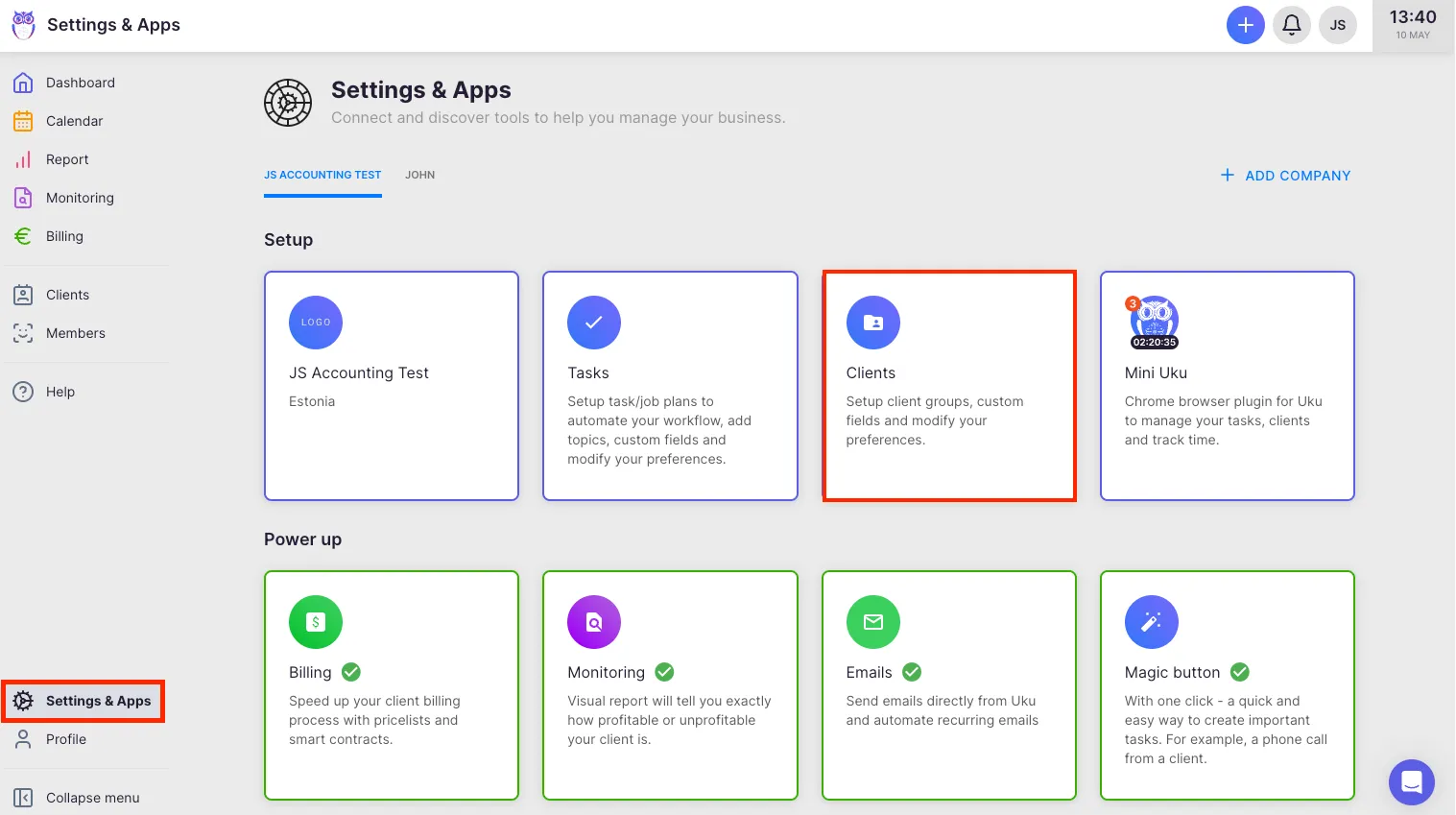This screenshot has height=815, width=1456.
Task: Open the Clients setup card
Action: coord(948,386)
